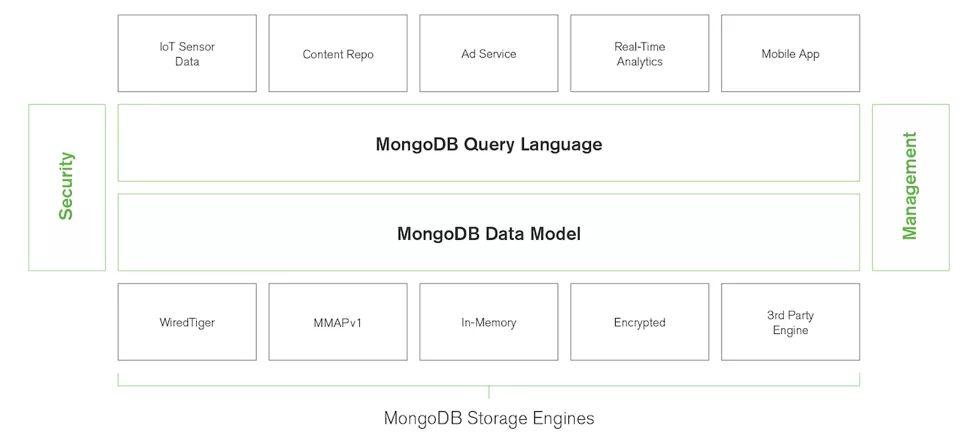The height and width of the screenshot is (439, 975).
Task: Click the green "Management" label text
Action: (x=910, y=186)
